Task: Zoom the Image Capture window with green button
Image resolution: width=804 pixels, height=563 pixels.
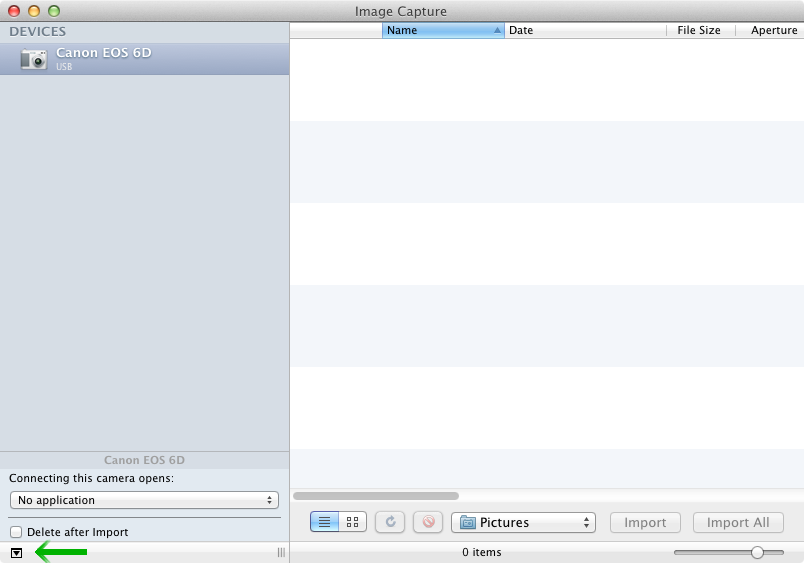Action: (x=54, y=11)
